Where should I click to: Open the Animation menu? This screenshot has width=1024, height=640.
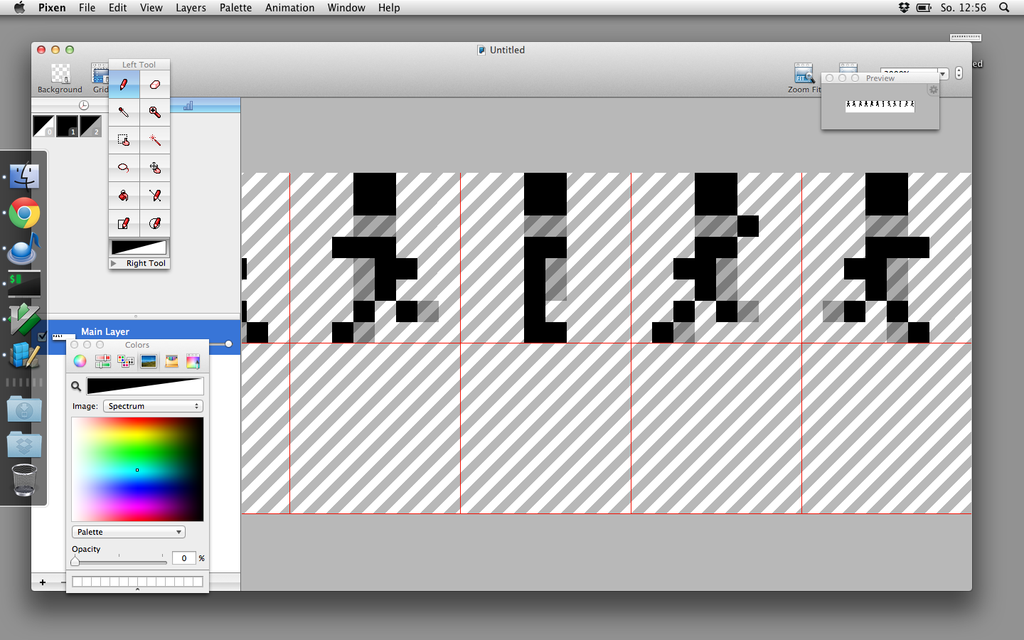[290, 8]
